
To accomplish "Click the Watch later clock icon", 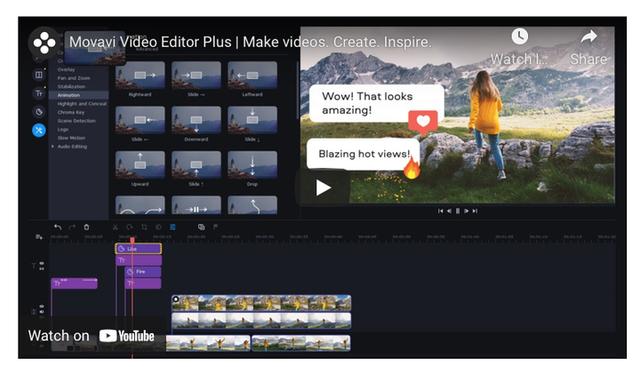I will [519, 36].
